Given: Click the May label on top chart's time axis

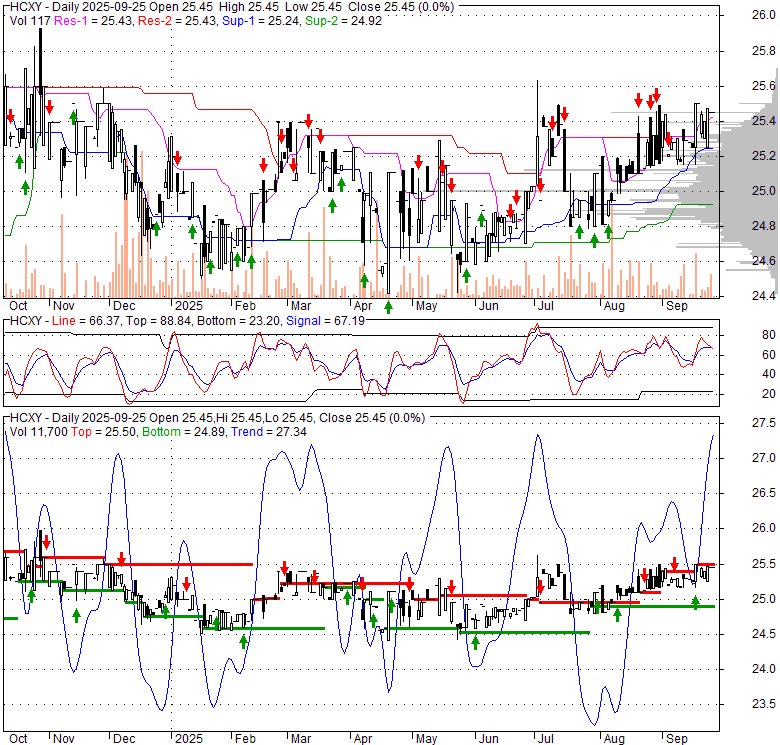Looking at the screenshot, I should tap(426, 306).
